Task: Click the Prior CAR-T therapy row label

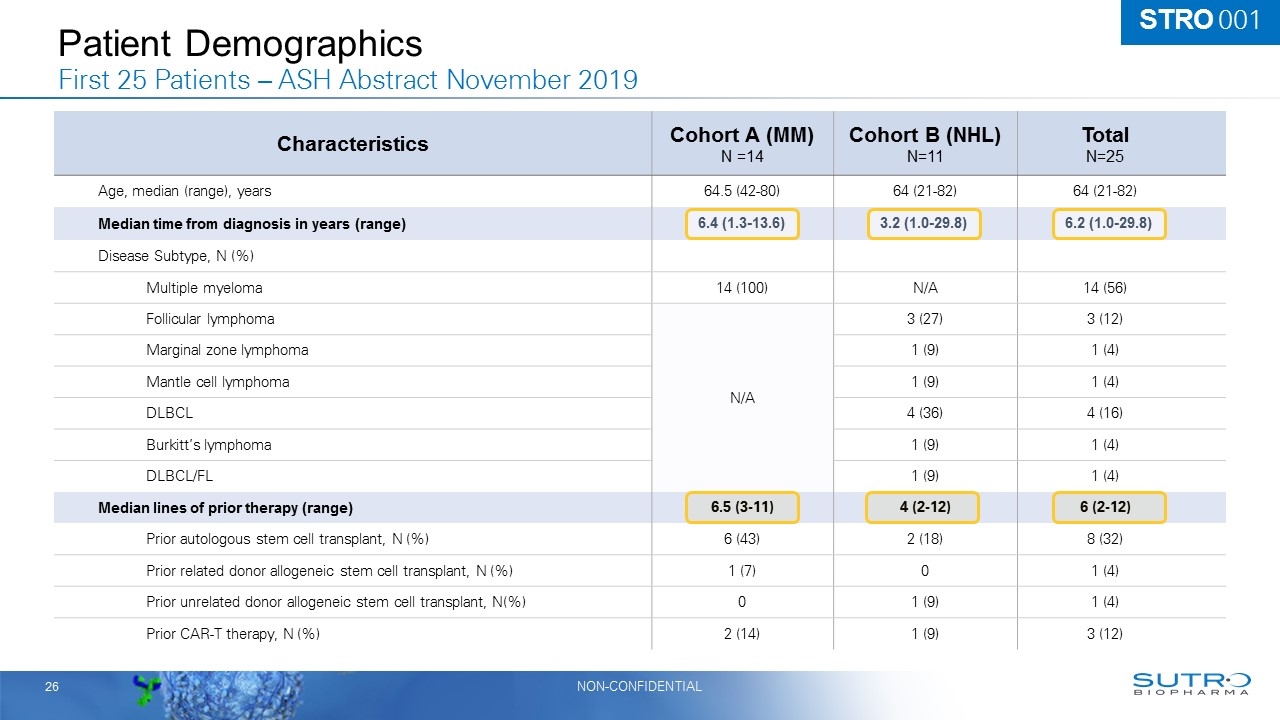Action: [233, 634]
